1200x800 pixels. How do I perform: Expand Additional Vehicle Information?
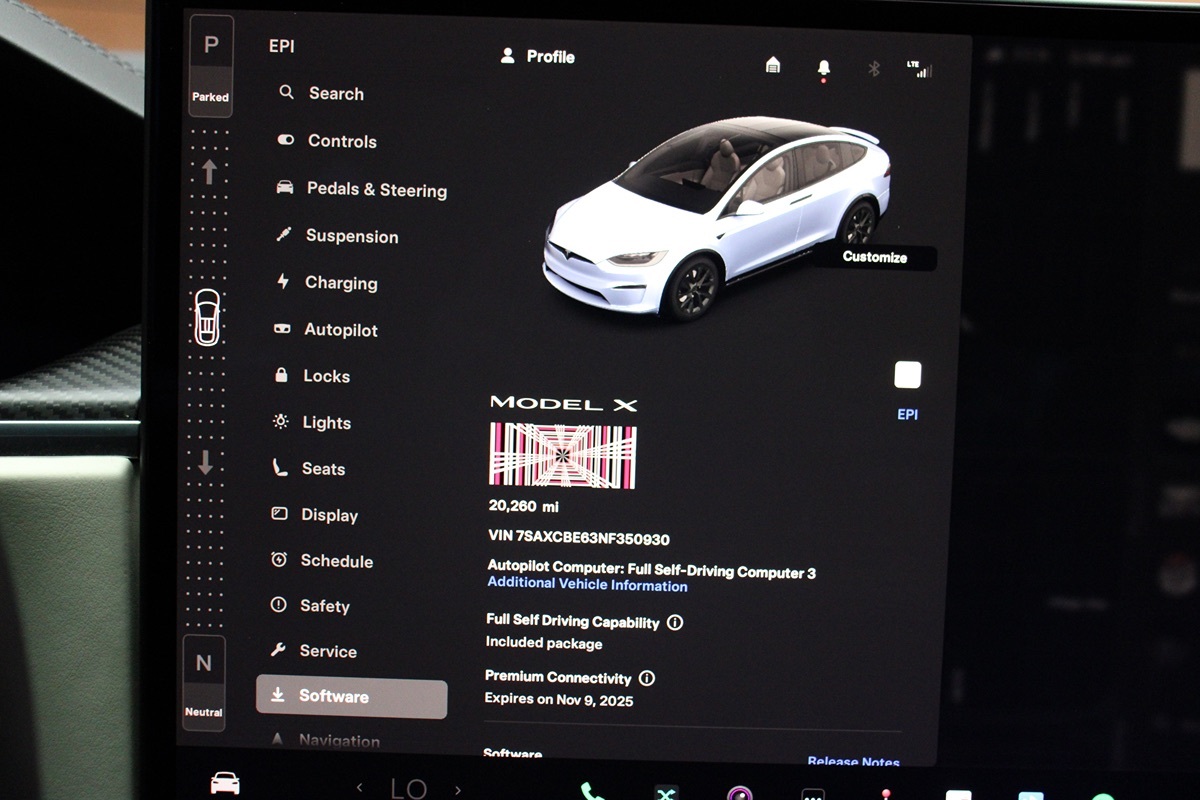(586, 585)
